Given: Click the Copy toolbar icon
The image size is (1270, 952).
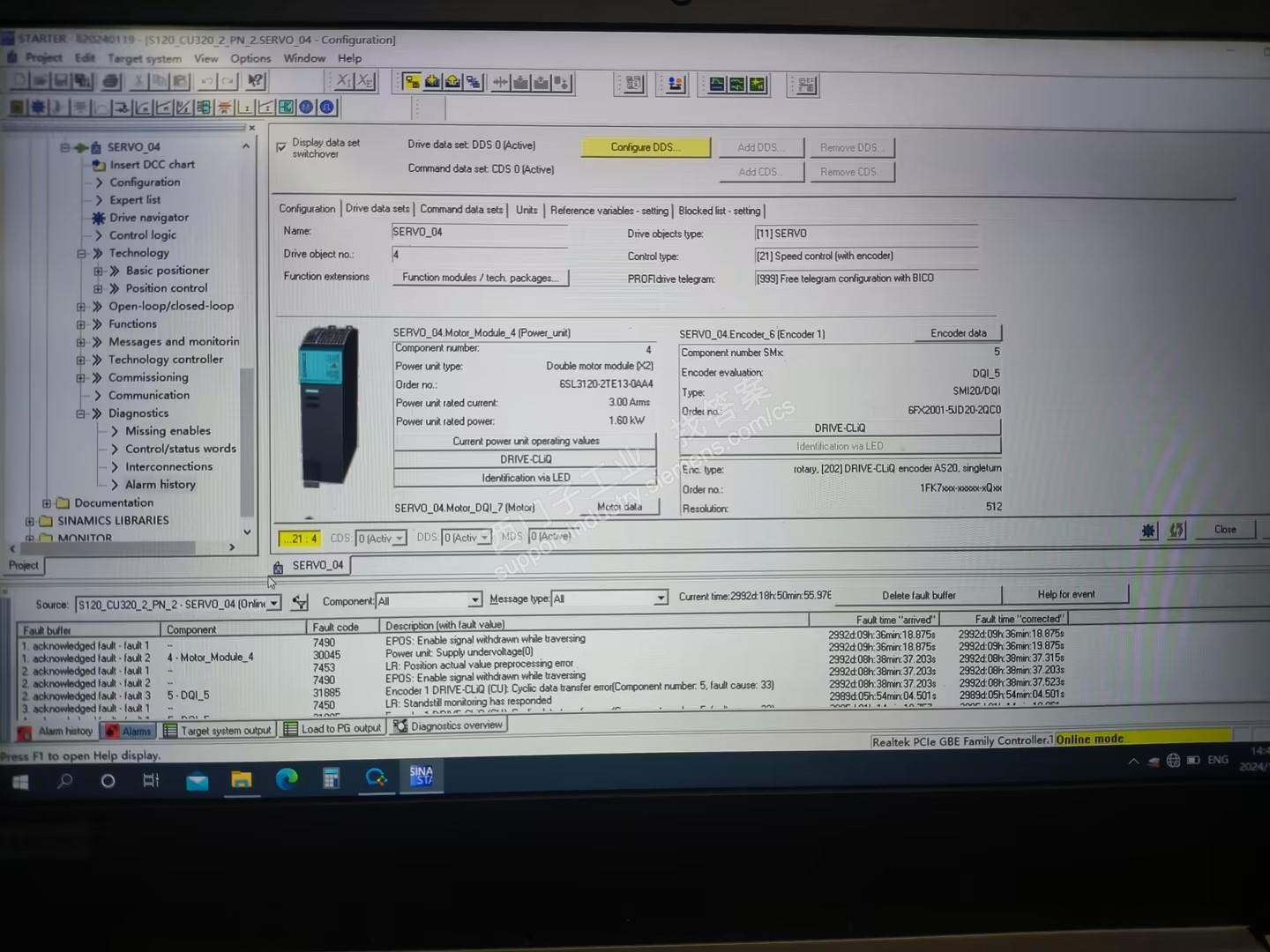Looking at the screenshot, I should click(160, 81).
